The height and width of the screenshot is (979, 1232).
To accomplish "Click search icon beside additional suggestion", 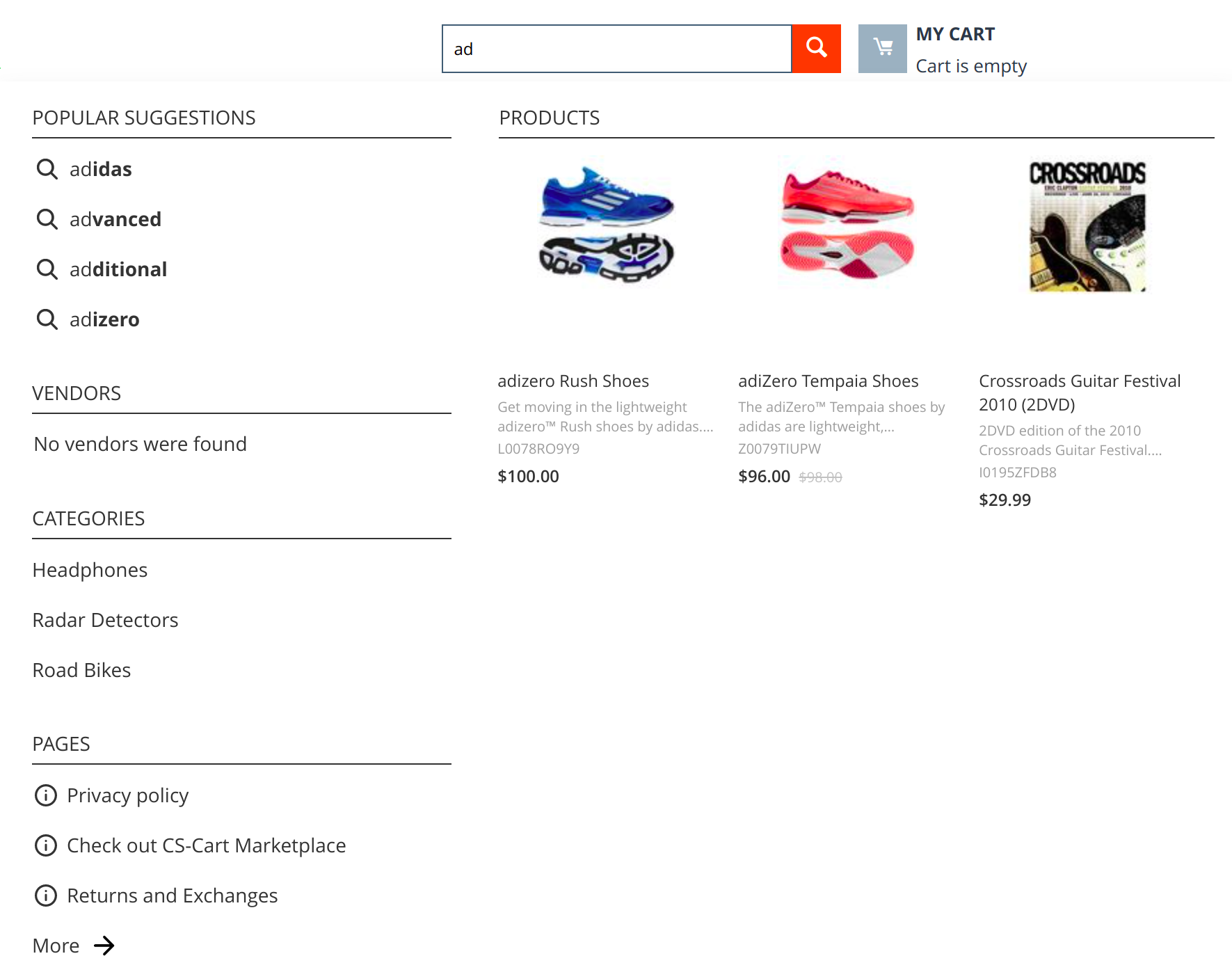I will coord(47,269).
